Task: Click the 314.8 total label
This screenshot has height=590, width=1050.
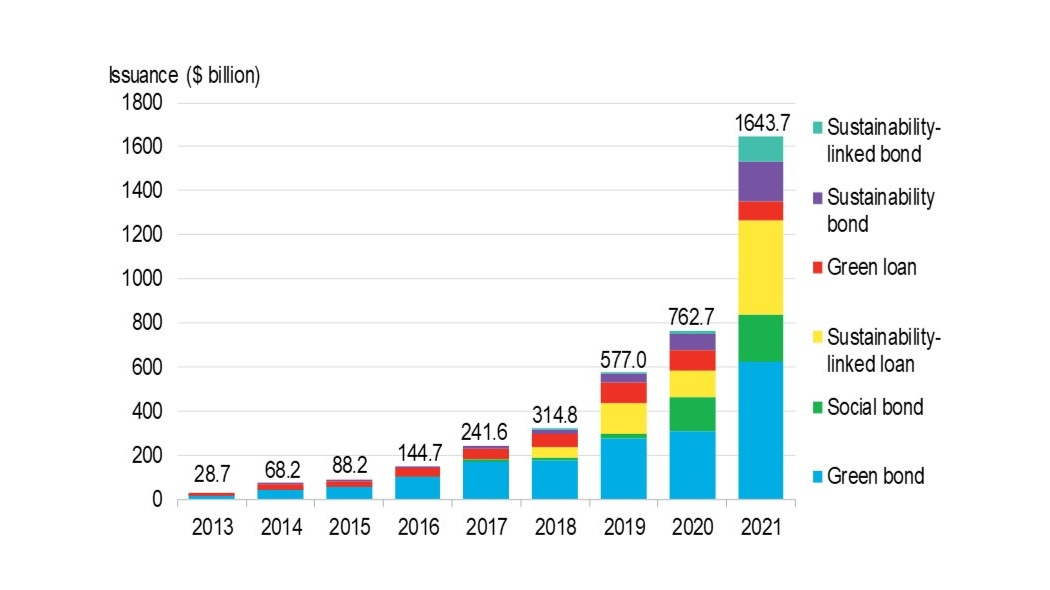Action: pos(554,415)
